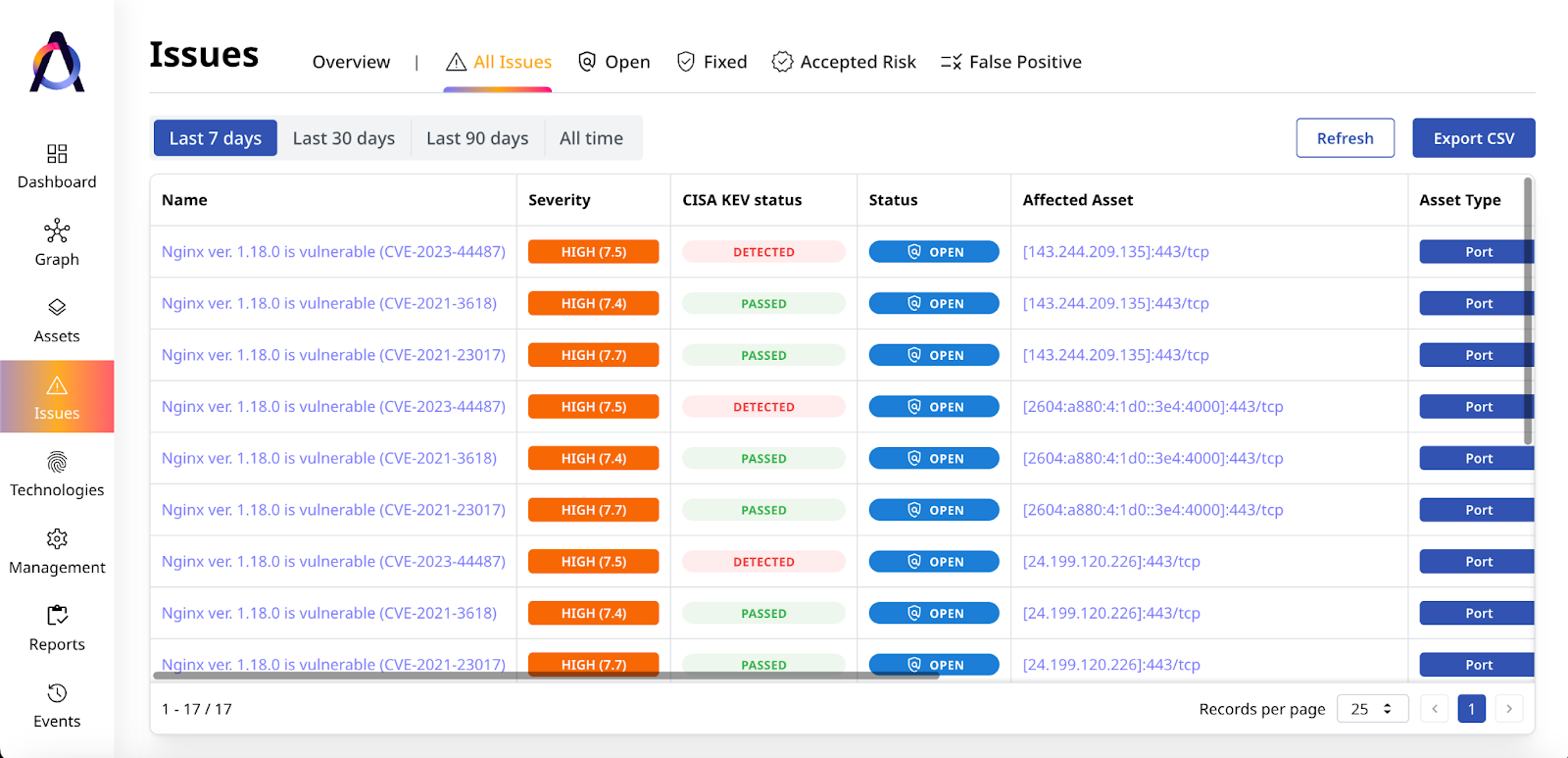Open first [143.244.209.135]:443/tcp asset link
The height and width of the screenshot is (758, 1568).
coord(1116,252)
